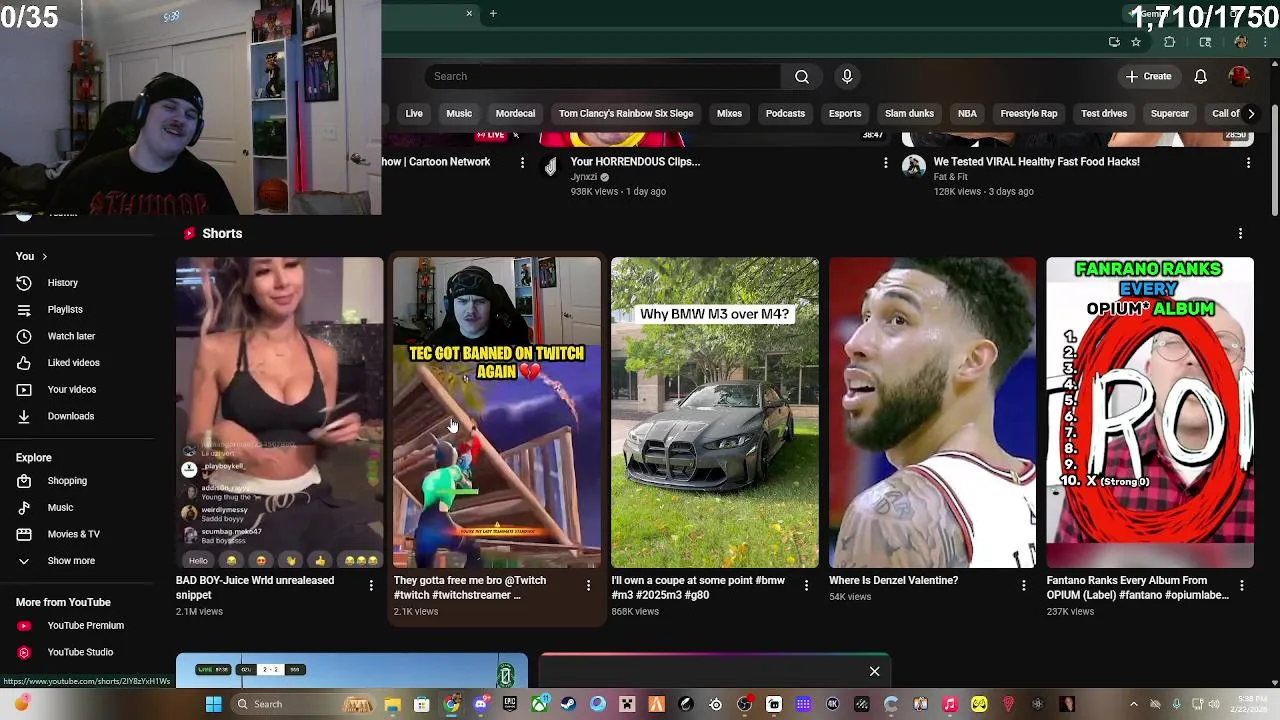Open File Explorer from taskbar
The width and height of the screenshot is (1280, 720).
point(392,704)
